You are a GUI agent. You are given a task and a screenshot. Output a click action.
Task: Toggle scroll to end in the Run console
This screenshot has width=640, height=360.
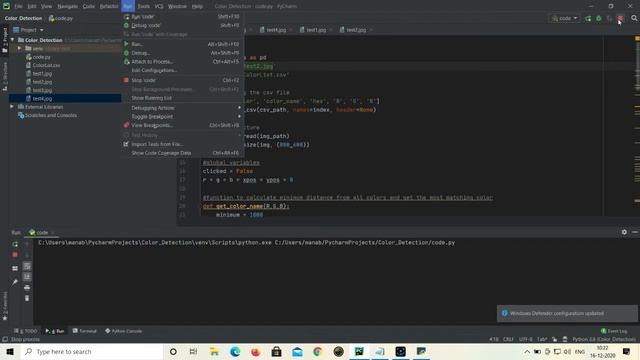pyautogui.click(x=27, y=277)
